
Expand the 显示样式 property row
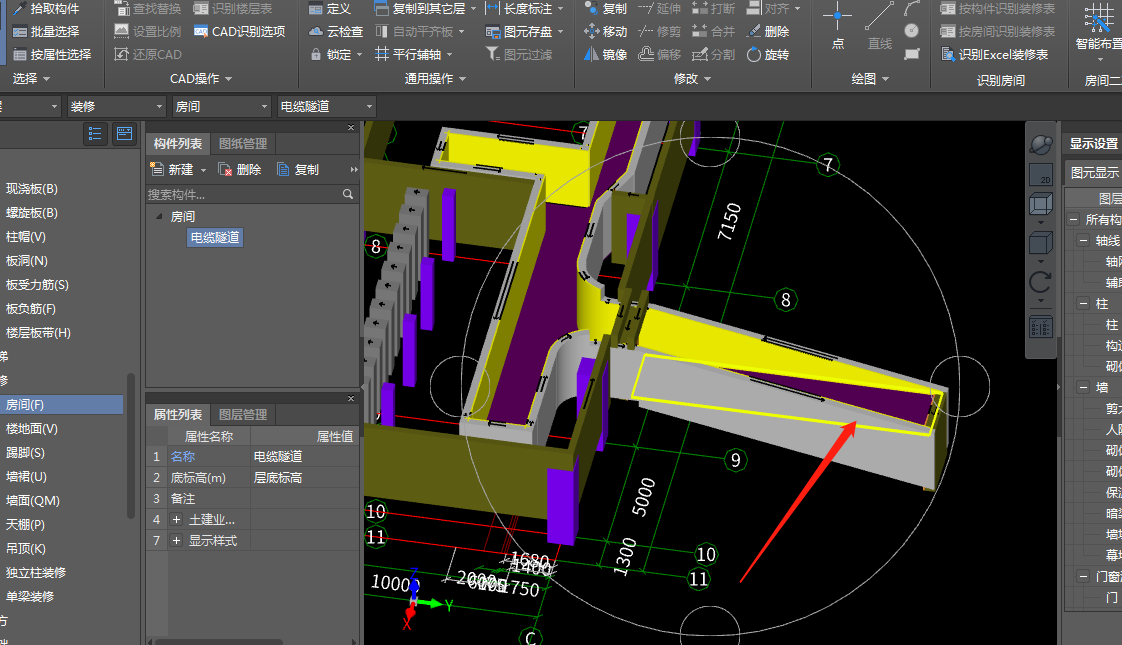(x=176, y=540)
